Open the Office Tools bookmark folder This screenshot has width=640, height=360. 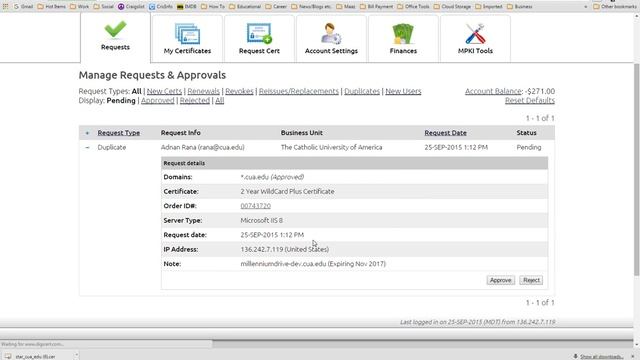413,7
